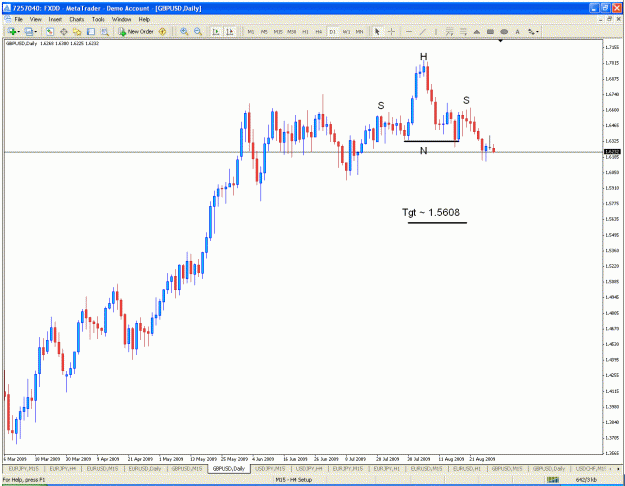Open the Tools menu
This screenshot has height=486, width=625.
98,19
